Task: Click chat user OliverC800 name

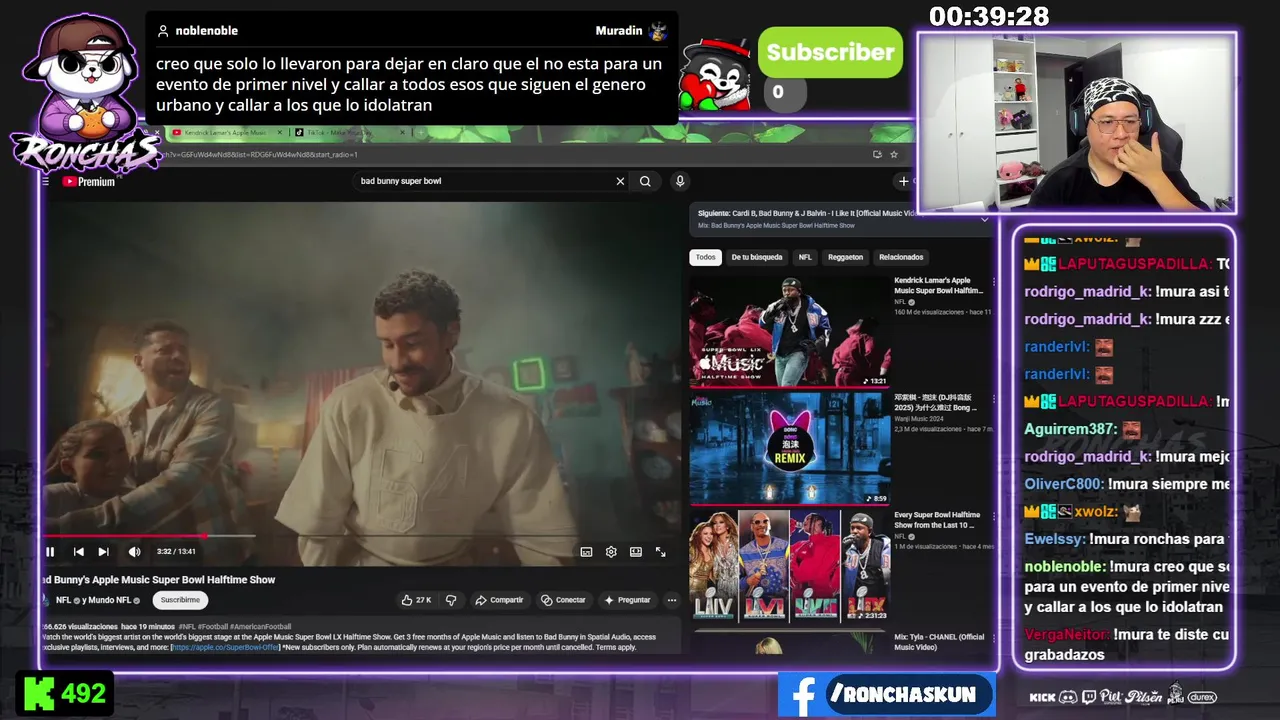Action: pyautogui.click(x=1064, y=484)
